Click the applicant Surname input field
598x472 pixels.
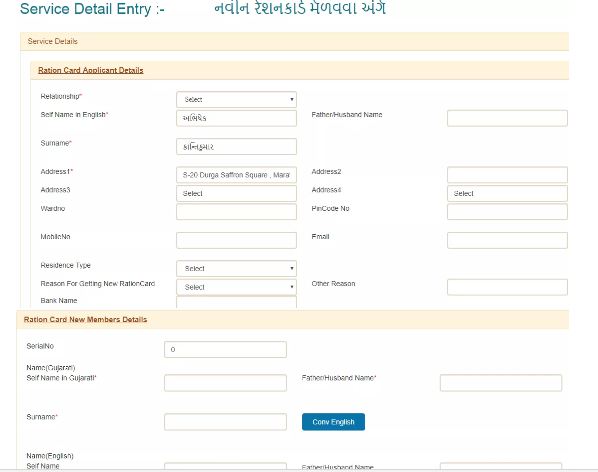236,146
